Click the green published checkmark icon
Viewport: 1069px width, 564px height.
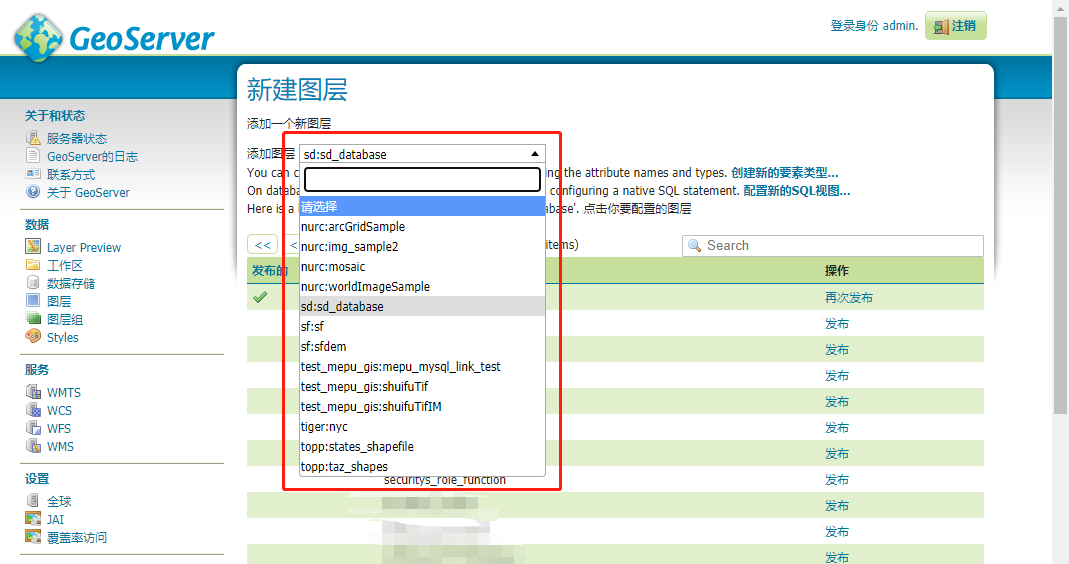260,297
